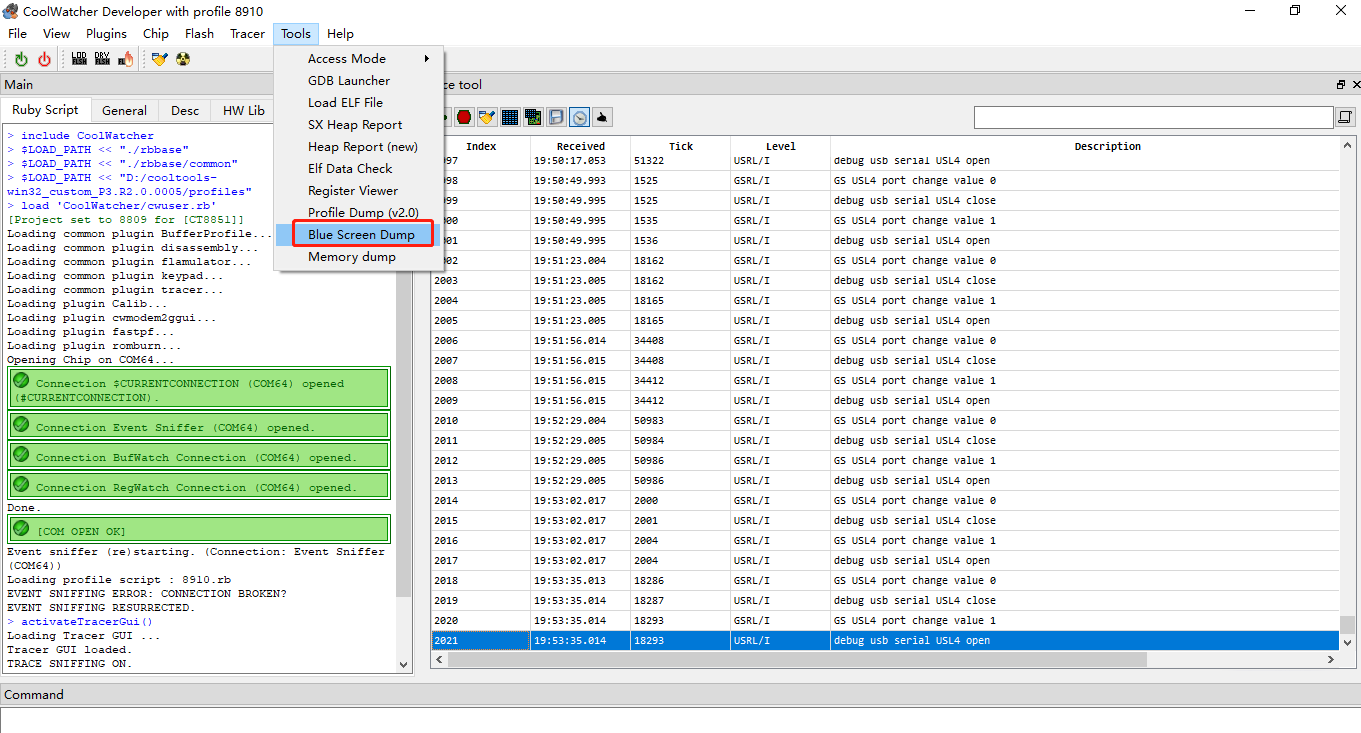Open Heap Report (new) menu item
The width and height of the screenshot is (1361, 733).
click(x=360, y=146)
